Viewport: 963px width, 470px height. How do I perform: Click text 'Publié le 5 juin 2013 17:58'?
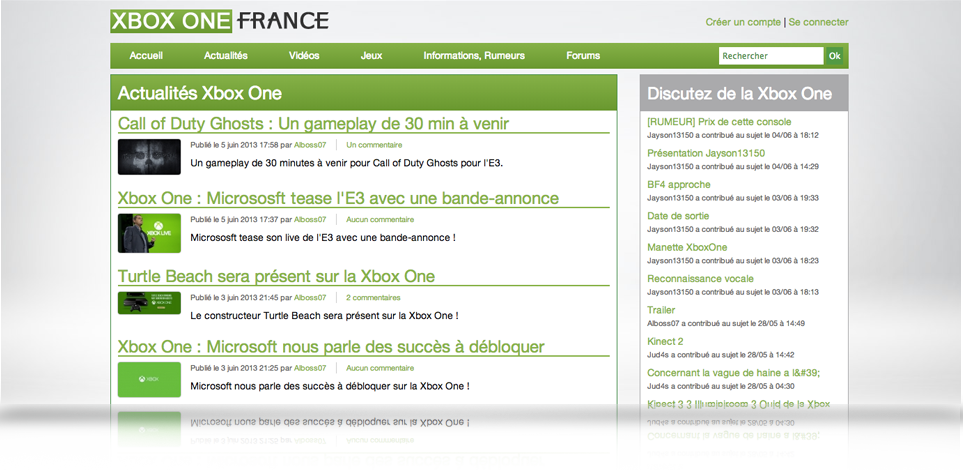pyautogui.click(x=234, y=145)
